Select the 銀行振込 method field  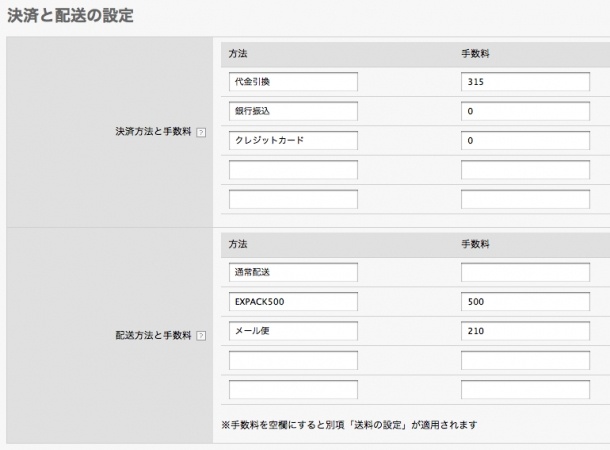(293, 111)
